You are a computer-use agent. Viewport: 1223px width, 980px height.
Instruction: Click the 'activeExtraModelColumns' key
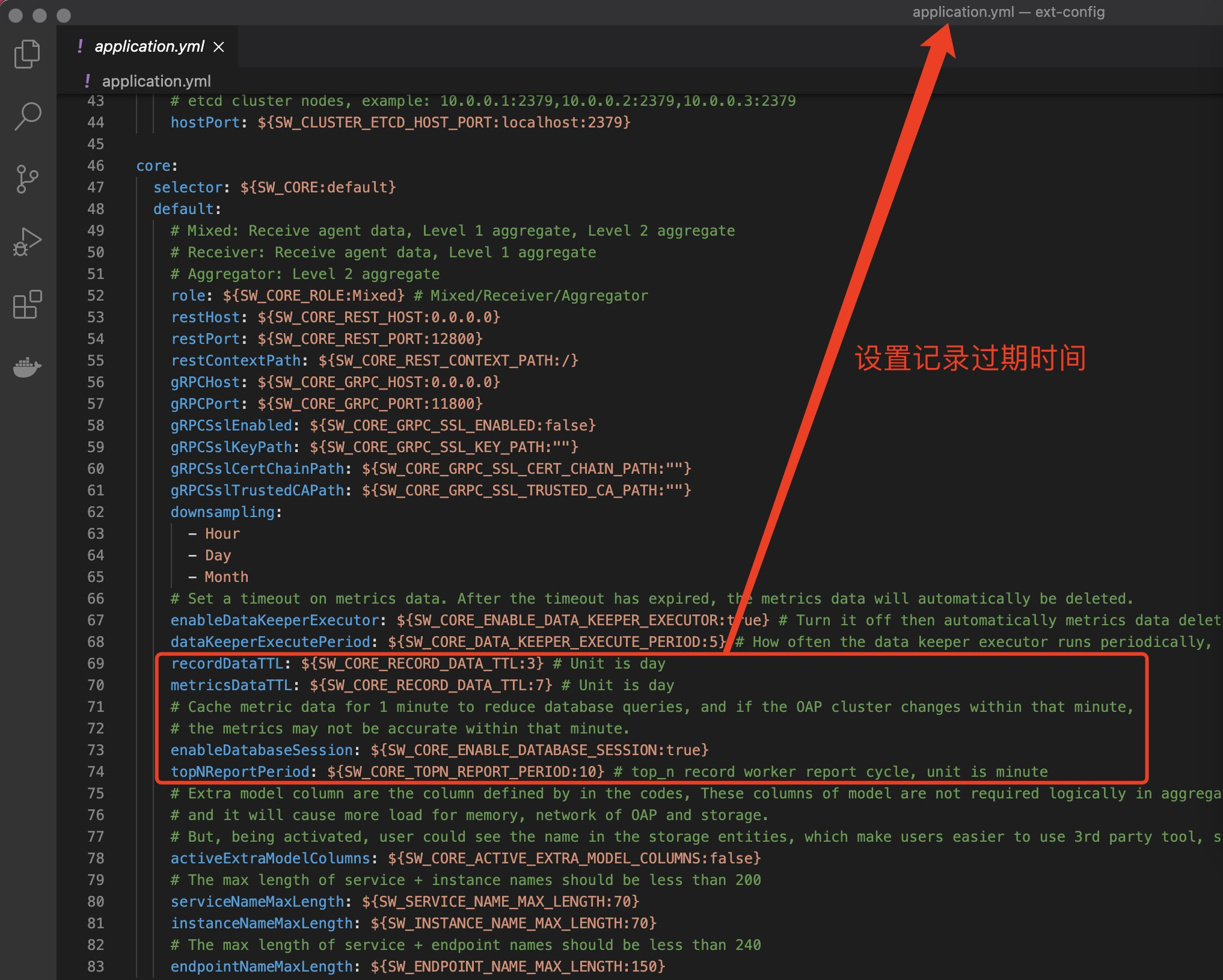pyautogui.click(x=271, y=858)
